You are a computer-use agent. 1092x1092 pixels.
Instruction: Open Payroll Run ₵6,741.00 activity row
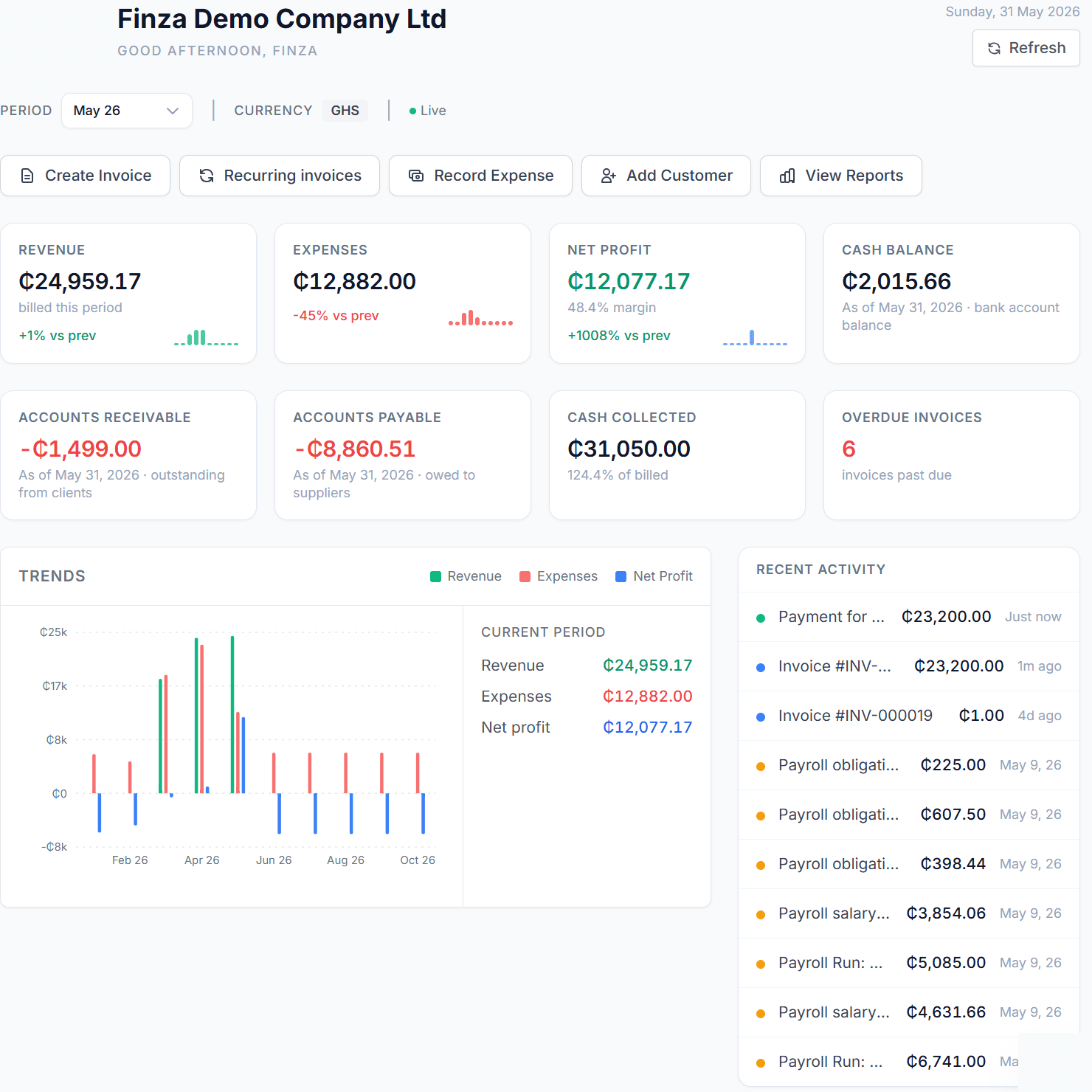909,1062
